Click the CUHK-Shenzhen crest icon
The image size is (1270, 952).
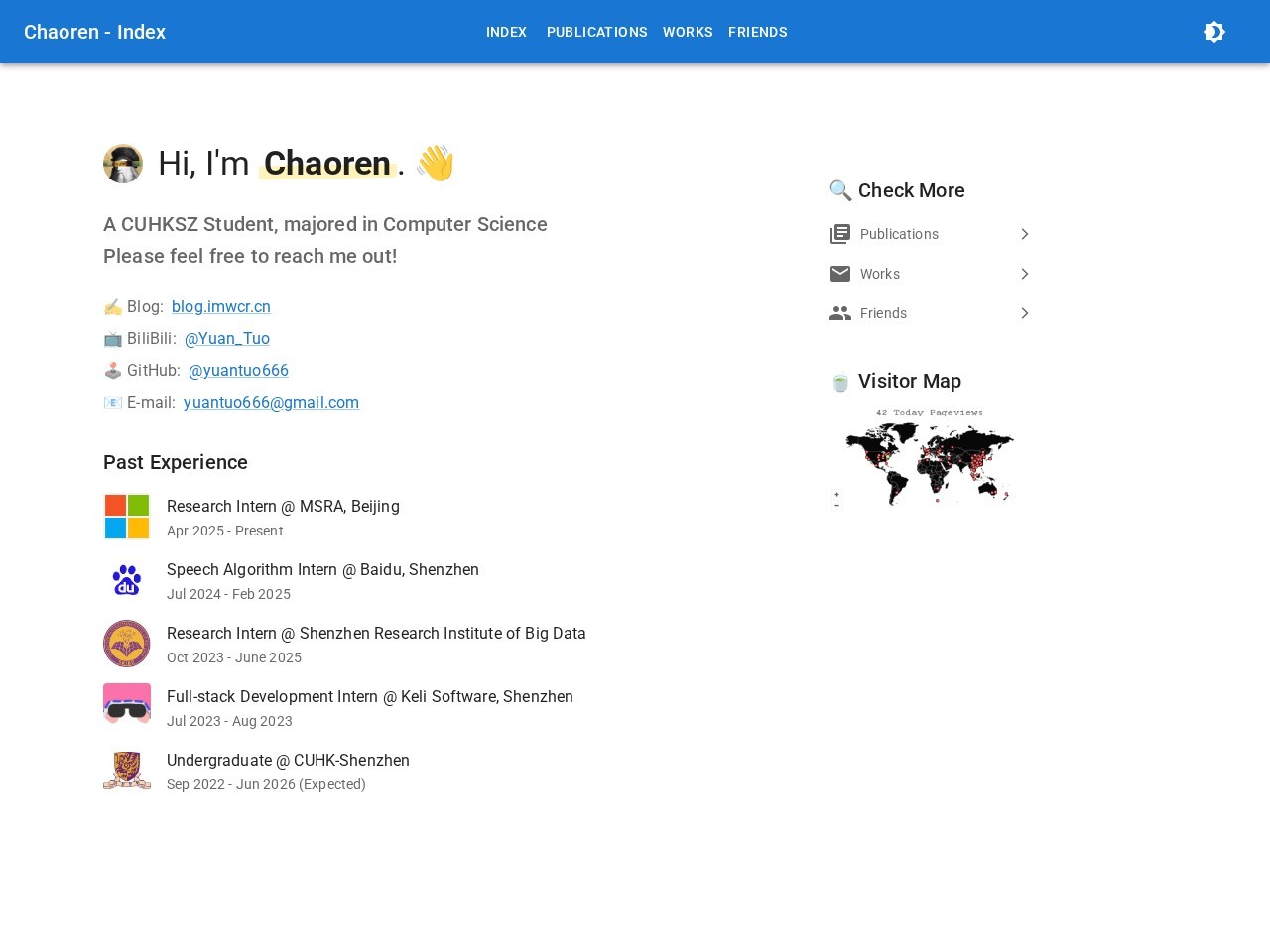click(127, 771)
